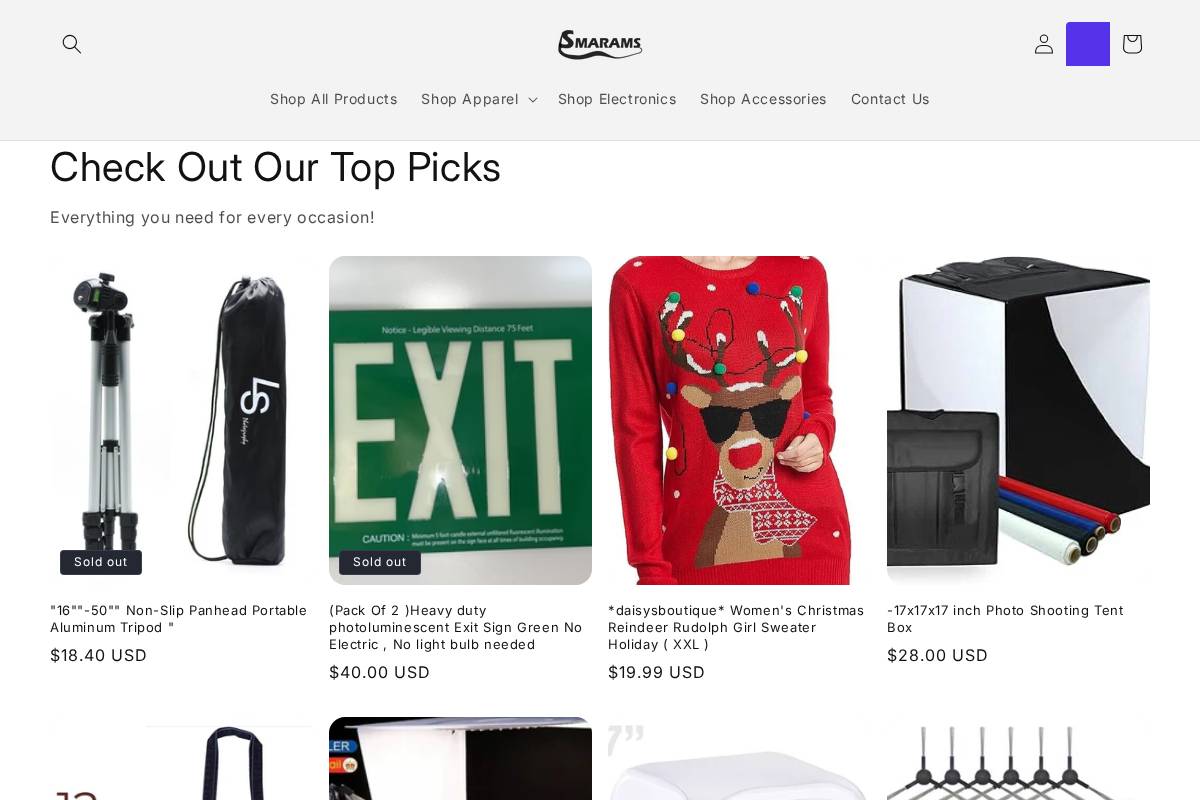Screen dimensions: 1200x800
Task: Open photoluminescent Exit Sign product title
Action: pyautogui.click(x=456, y=627)
